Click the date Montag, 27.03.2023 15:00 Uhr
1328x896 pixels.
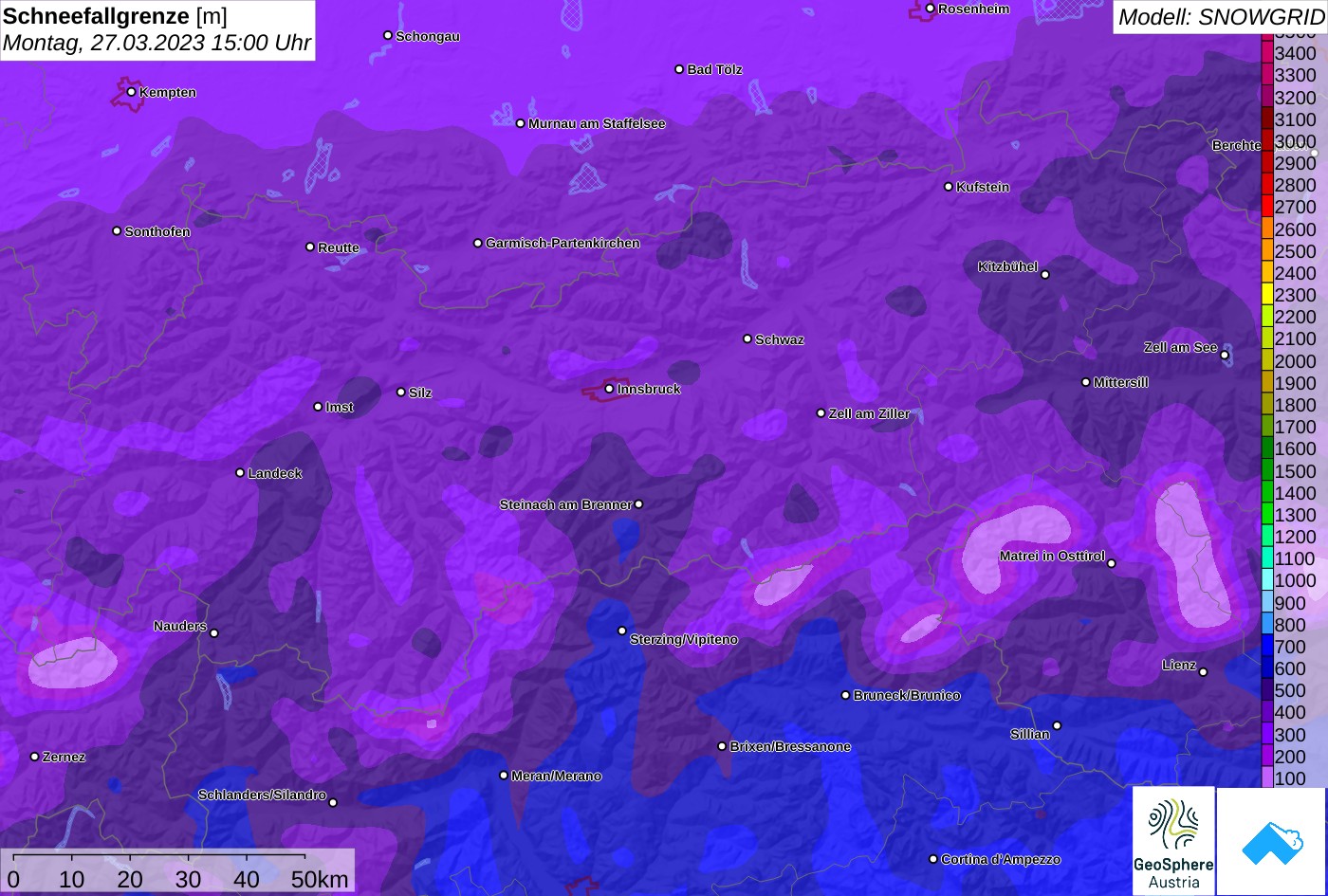click(x=157, y=43)
